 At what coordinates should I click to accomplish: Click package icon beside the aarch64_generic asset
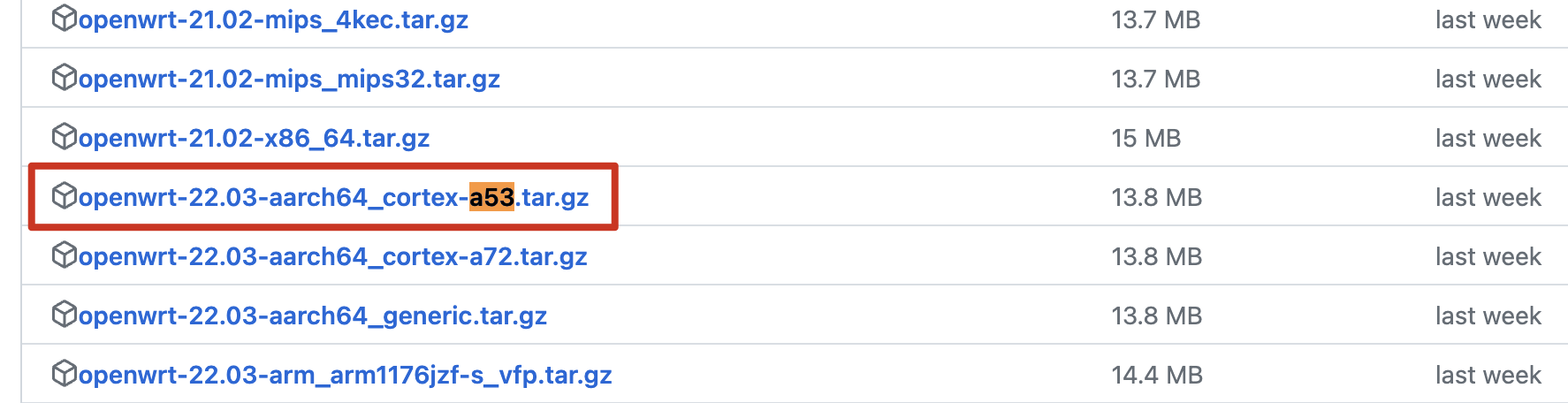[x=64, y=315]
